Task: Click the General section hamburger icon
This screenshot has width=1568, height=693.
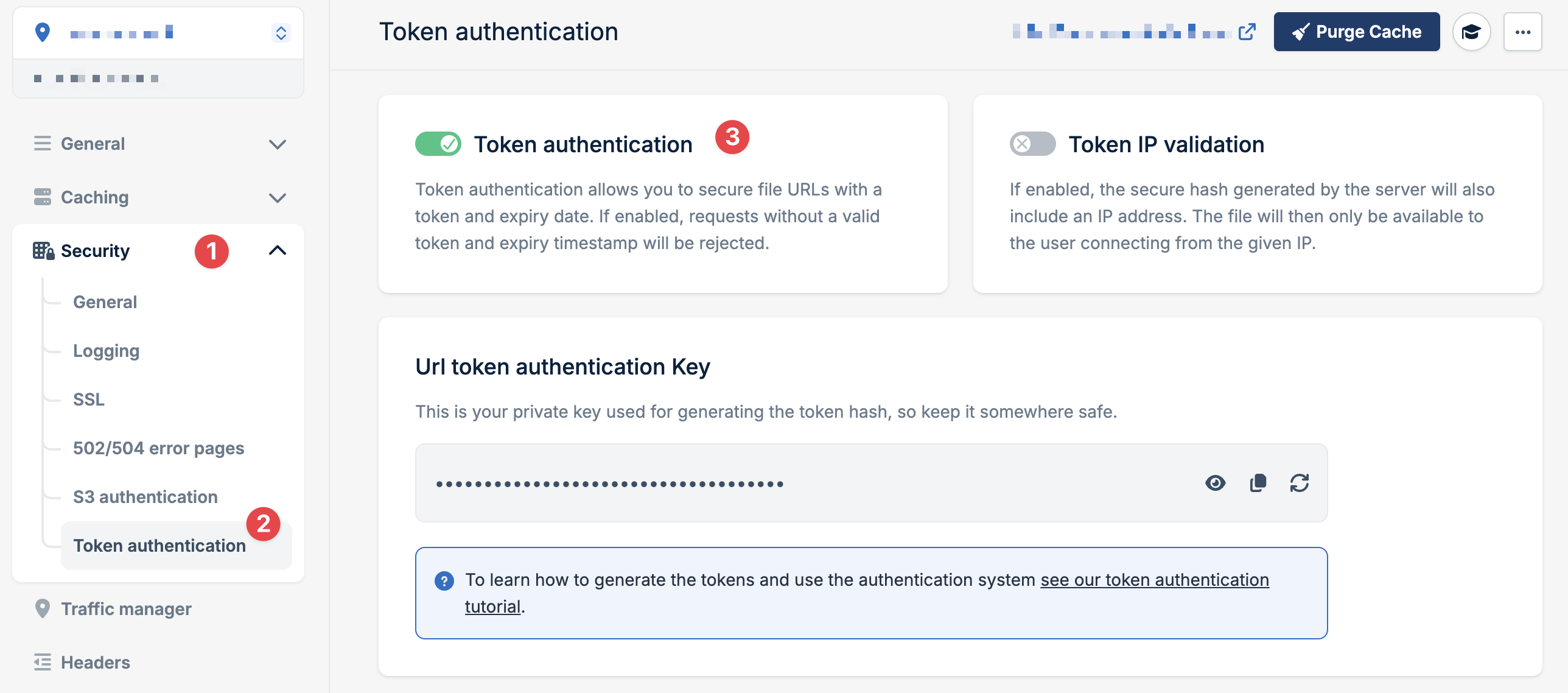Action: click(42, 144)
